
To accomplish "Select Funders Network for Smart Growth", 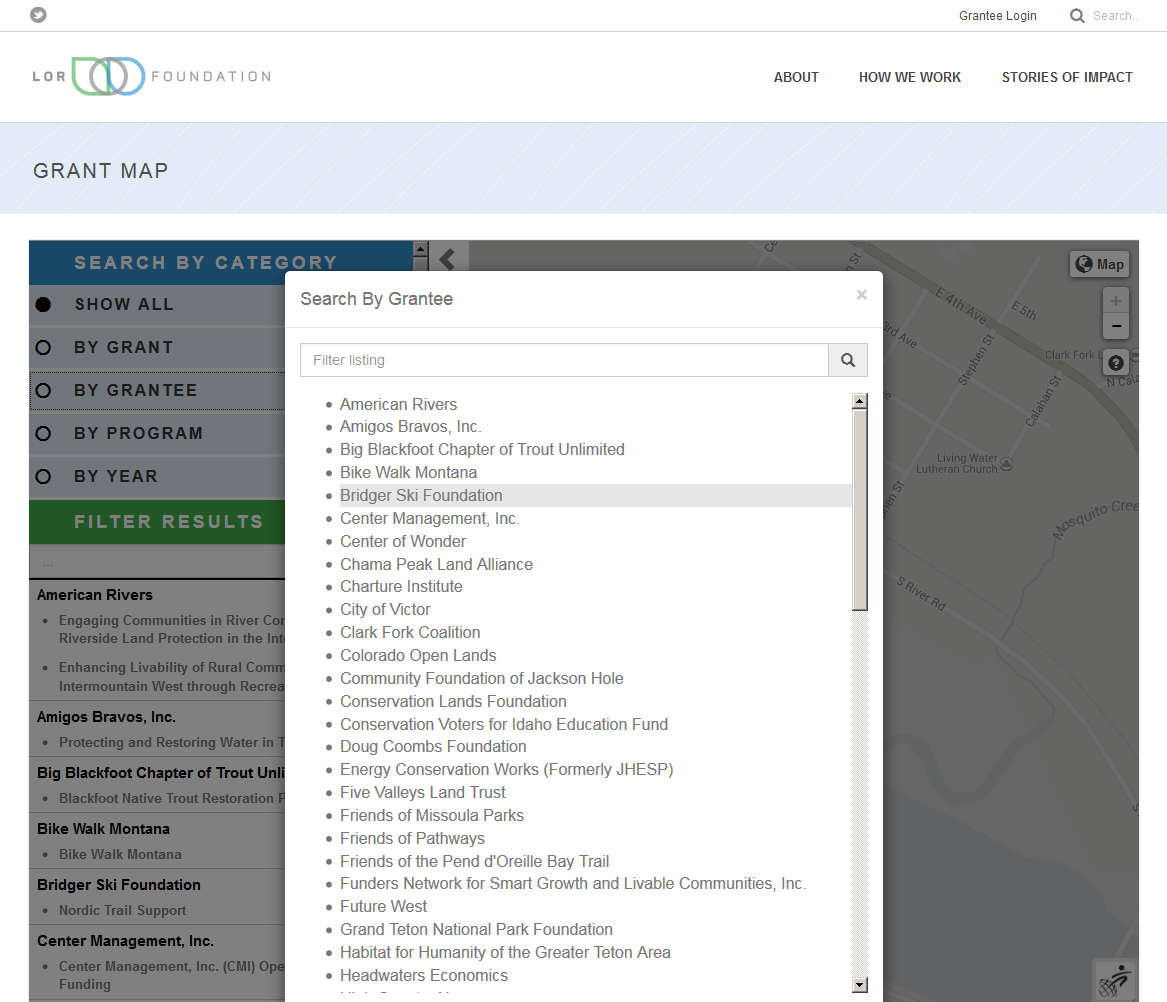I will click(x=573, y=884).
